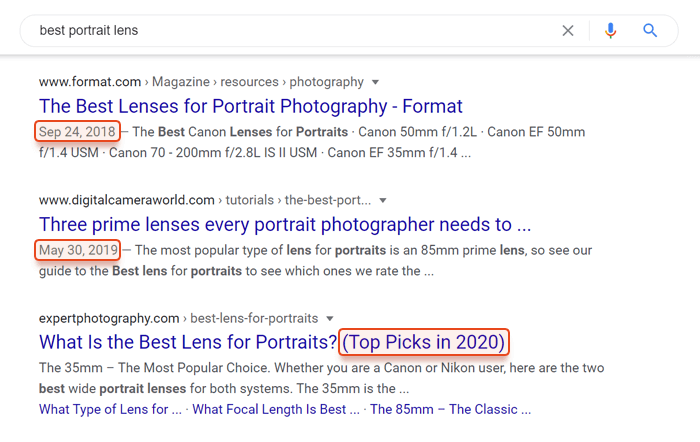Expand the dropdown arrow next to expertphotography.com URL
This screenshot has width=700, height=442.
(330, 319)
